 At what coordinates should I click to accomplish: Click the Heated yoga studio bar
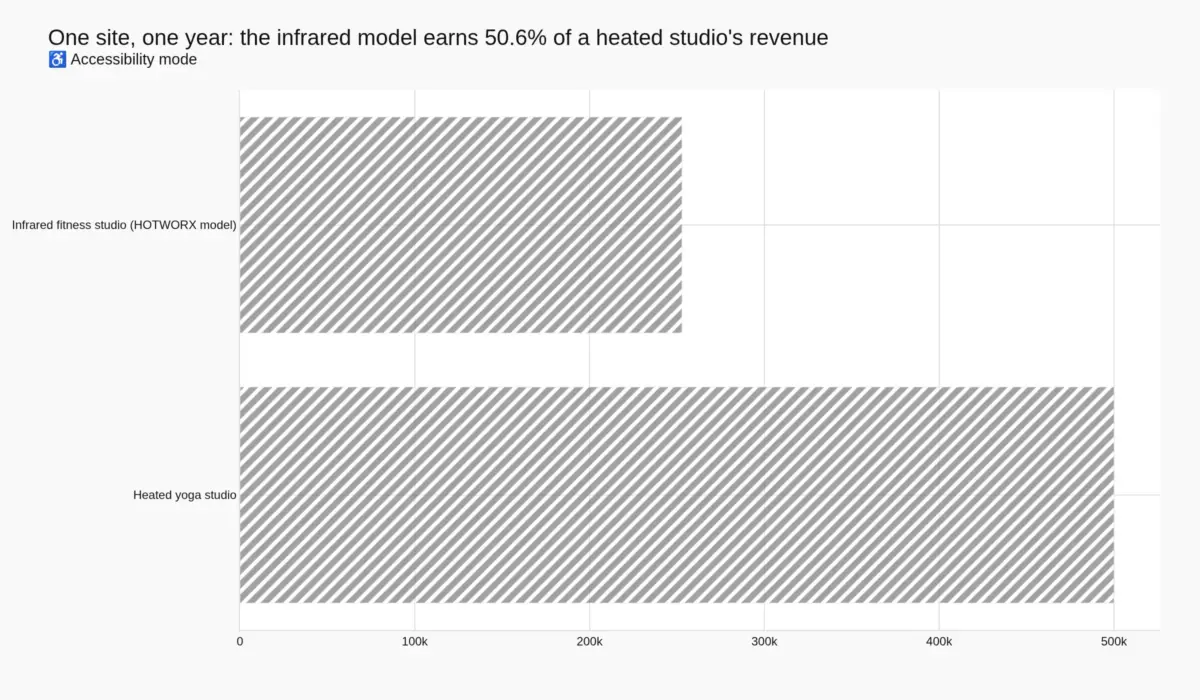coord(677,495)
